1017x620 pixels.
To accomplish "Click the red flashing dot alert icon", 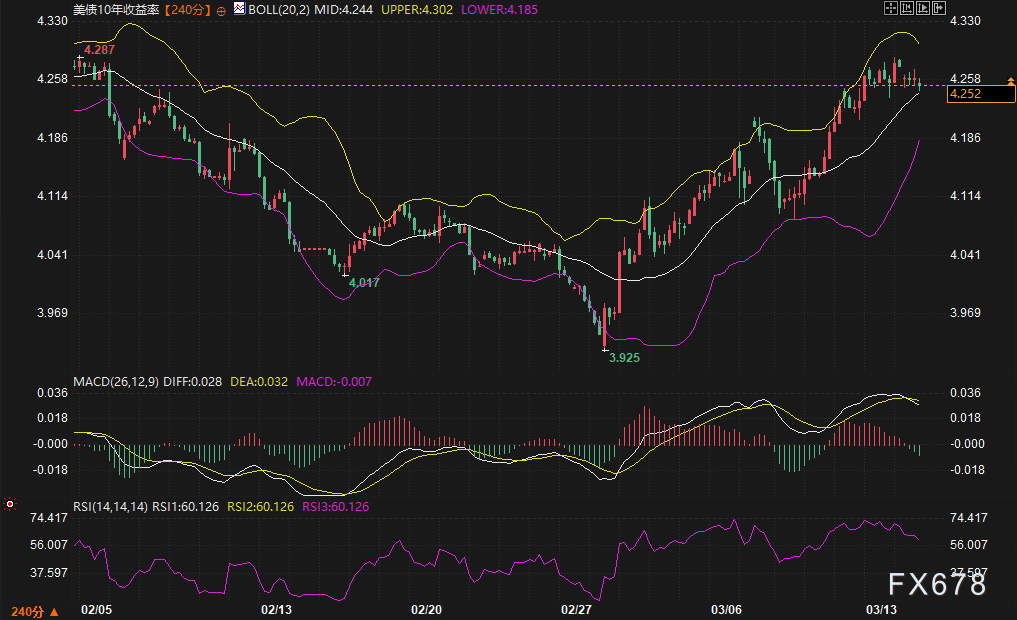I will pos(10,505).
